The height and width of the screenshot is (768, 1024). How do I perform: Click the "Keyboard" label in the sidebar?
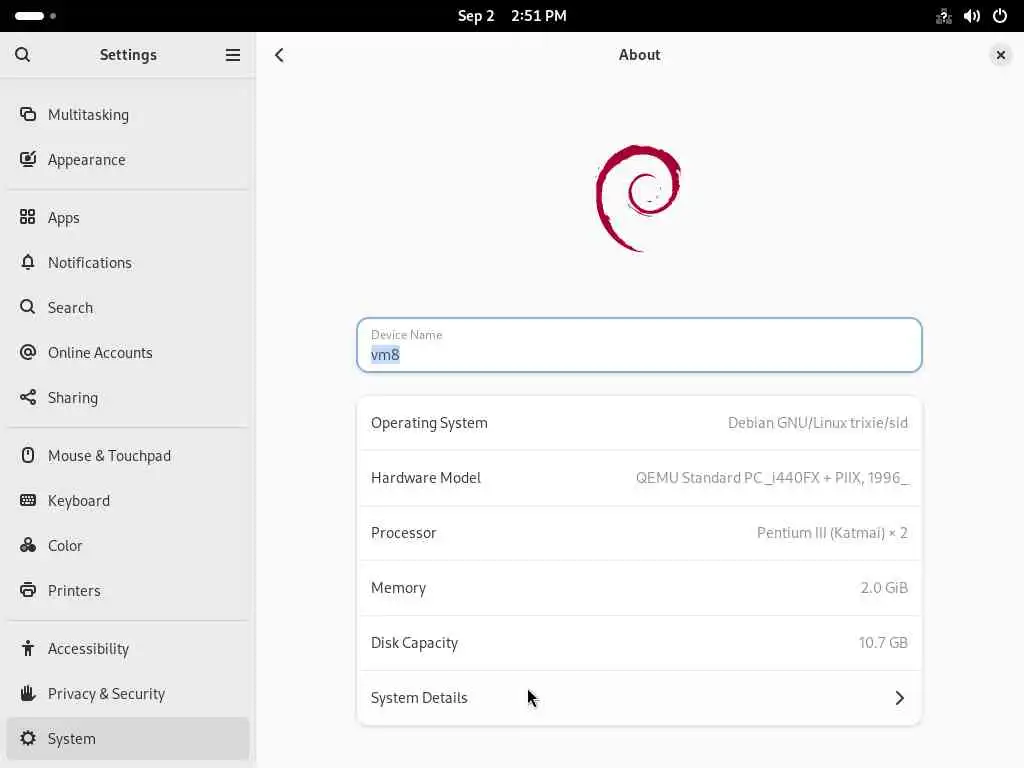tap(79, 500)
